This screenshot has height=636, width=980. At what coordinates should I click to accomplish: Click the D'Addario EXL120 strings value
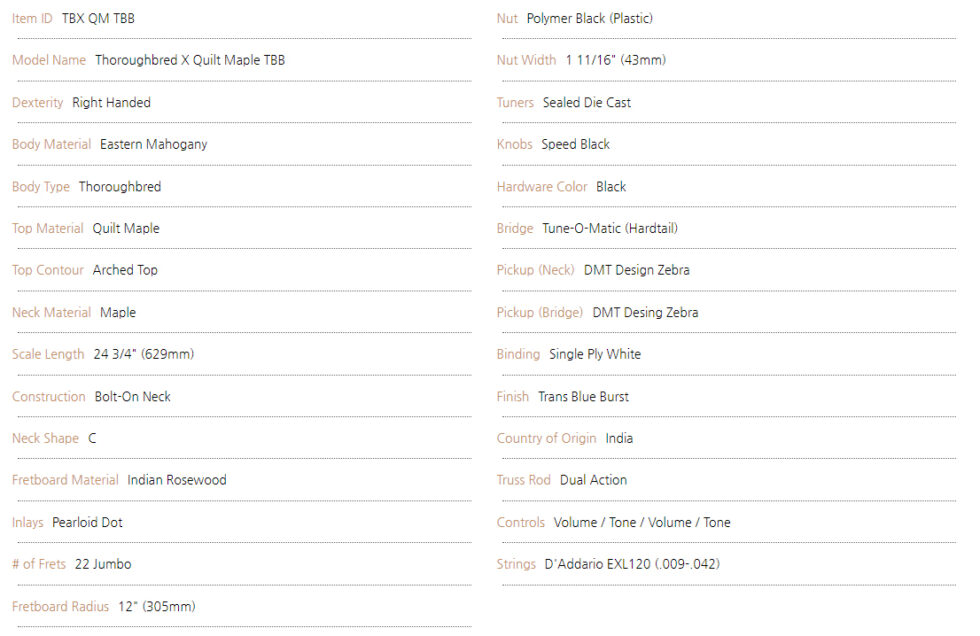click(632, 564)
